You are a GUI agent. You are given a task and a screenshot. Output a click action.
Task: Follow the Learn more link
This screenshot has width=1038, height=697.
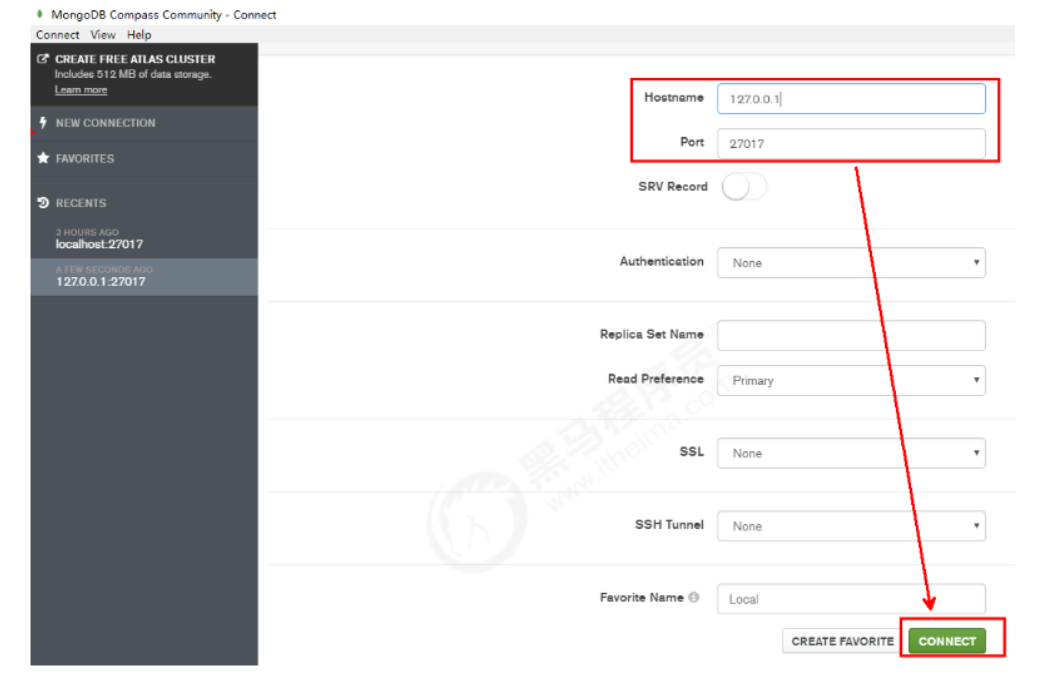(x=81, y=90)
